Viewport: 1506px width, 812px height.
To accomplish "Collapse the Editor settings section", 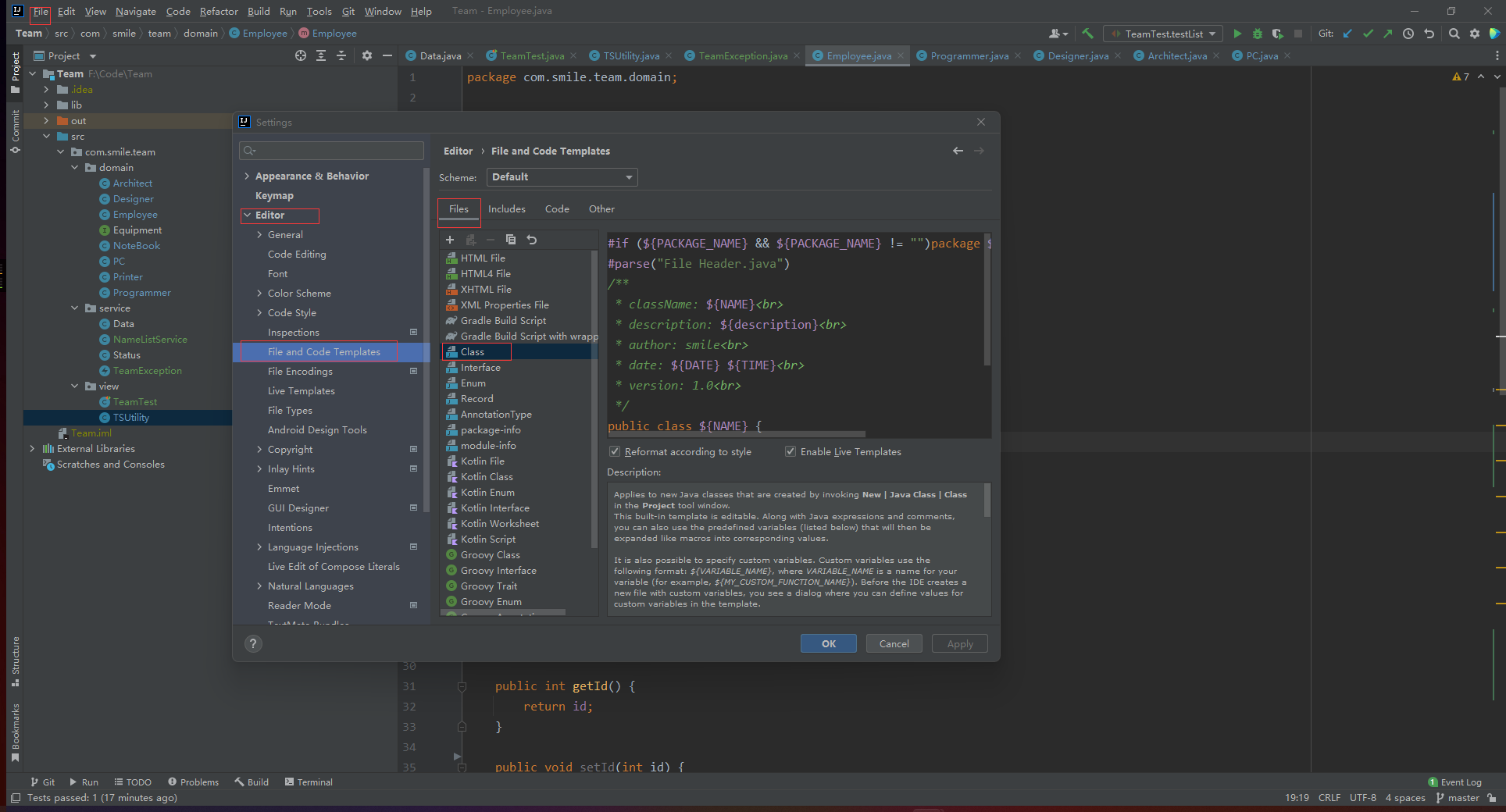I will point(247,215).
